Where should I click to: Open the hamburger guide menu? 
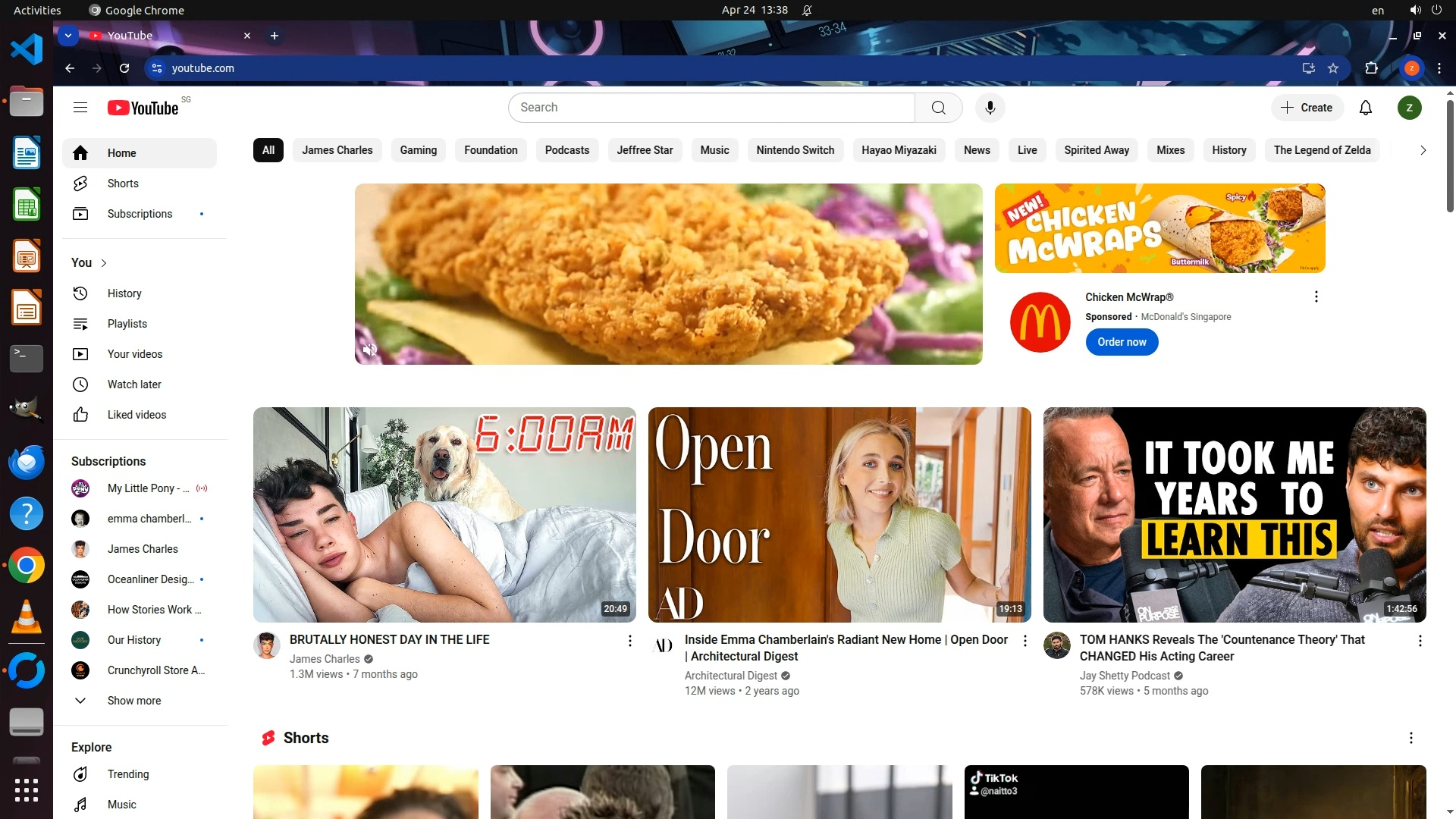[80, 108]
